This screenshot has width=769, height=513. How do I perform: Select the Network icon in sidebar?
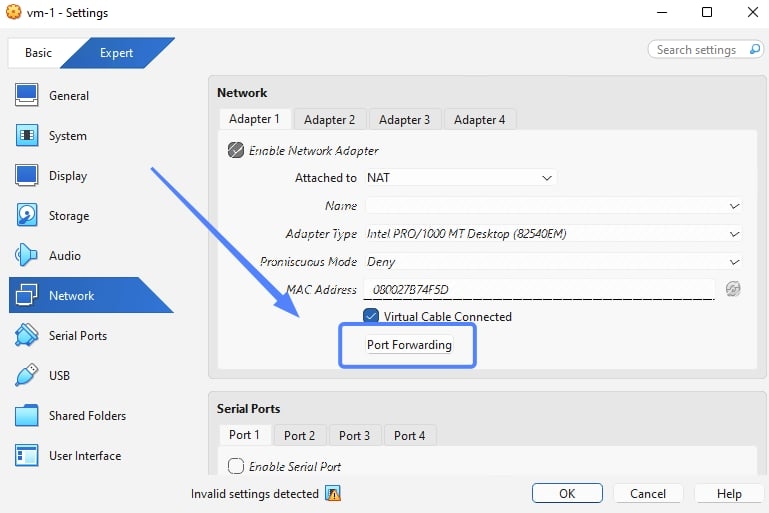pyautogui.click(x=26, y=295)
